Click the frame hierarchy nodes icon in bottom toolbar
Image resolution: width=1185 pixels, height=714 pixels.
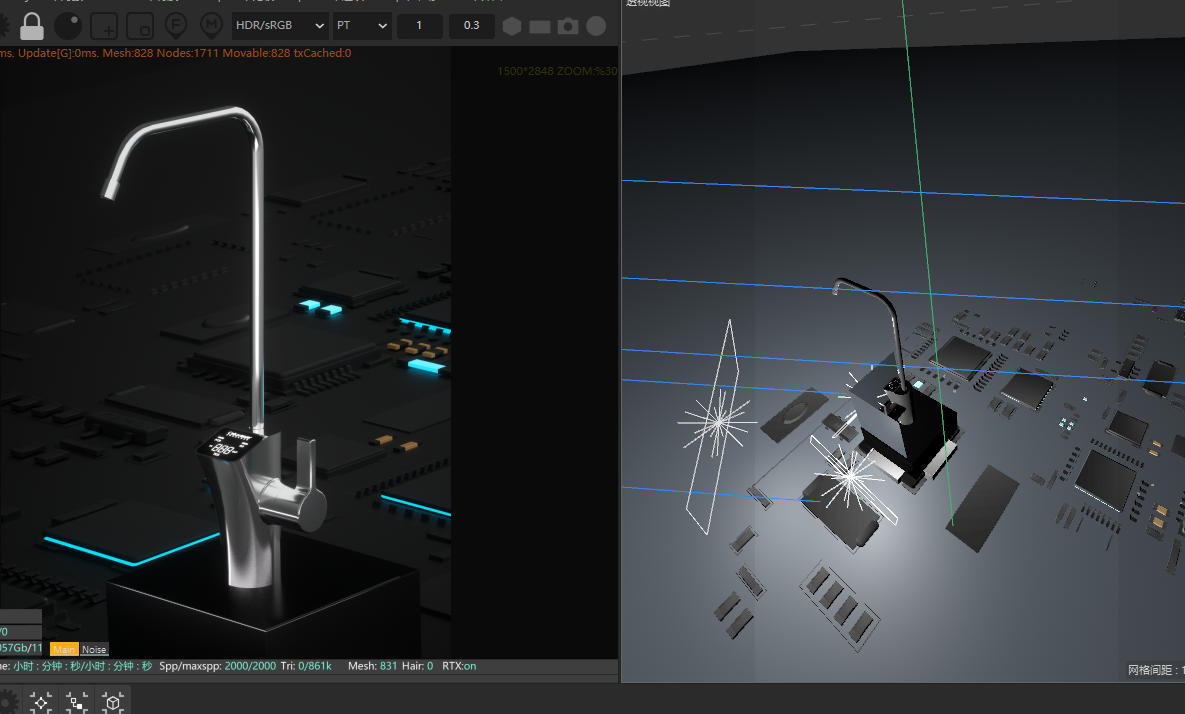(76, 703)
